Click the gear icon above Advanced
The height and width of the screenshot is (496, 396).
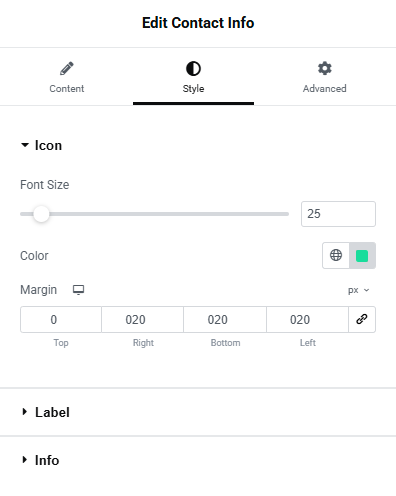click(325, 68)
